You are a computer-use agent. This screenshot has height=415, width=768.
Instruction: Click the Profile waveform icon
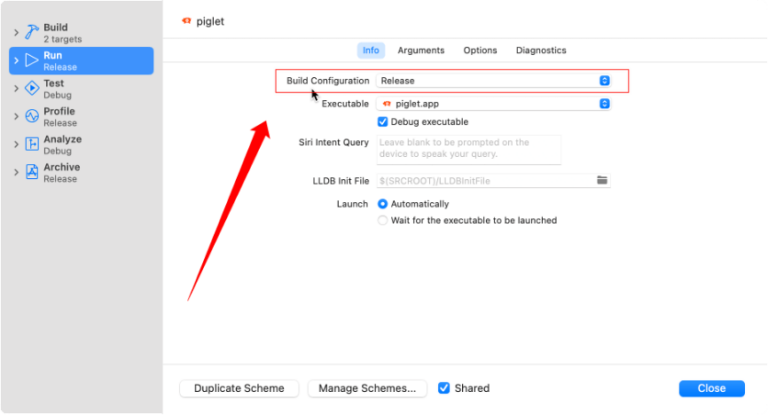click(x=32, y=116)
